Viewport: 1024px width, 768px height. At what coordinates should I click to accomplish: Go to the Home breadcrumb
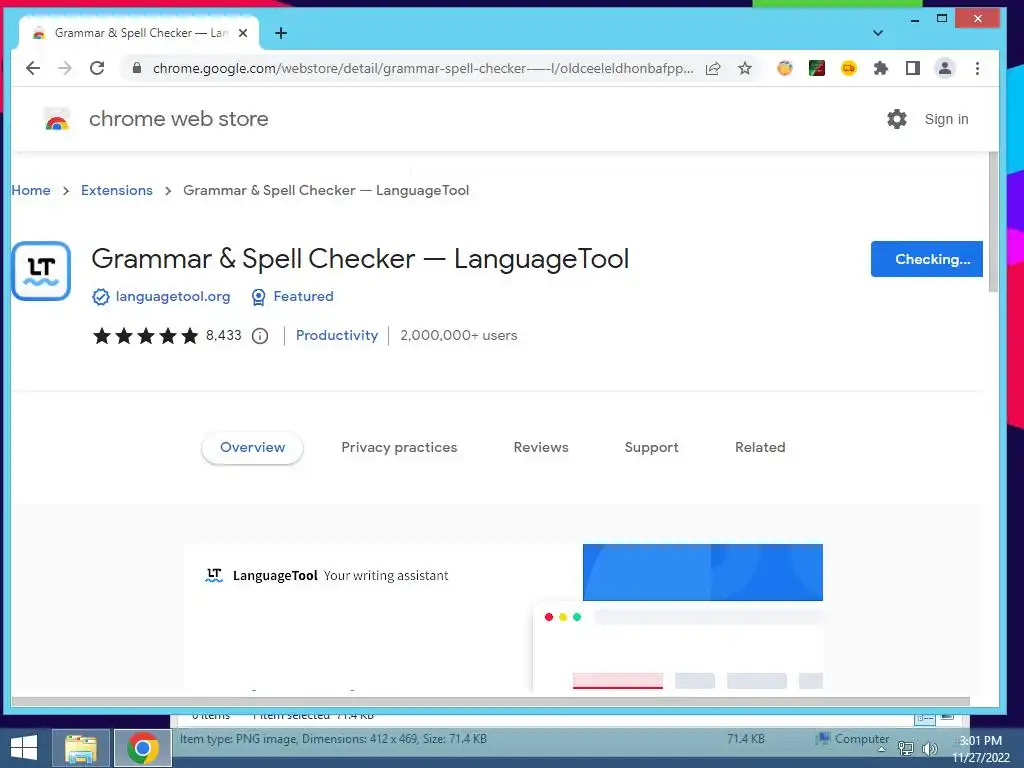pos(31,190)
